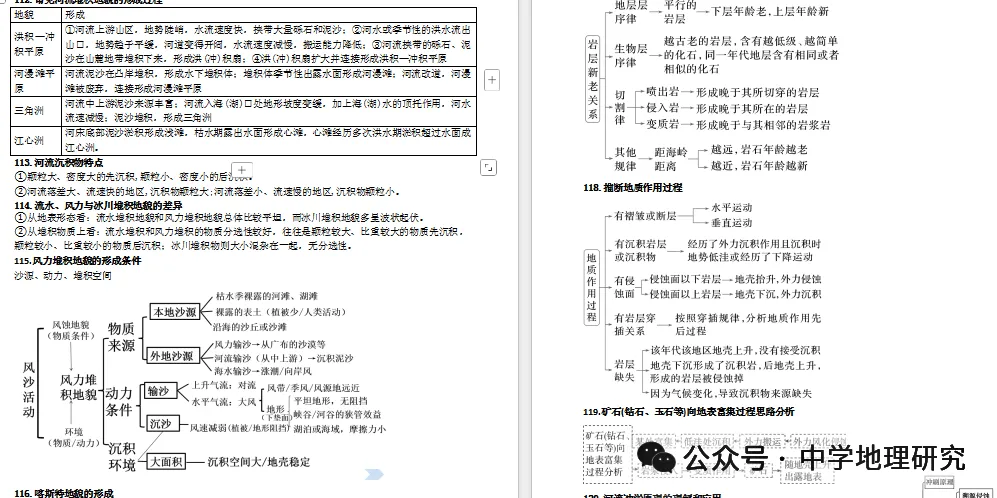Click the text "距海岭距离"
The width and height of the screenshot is (997, 498).
pyautogui.click(x=671, y=159)
